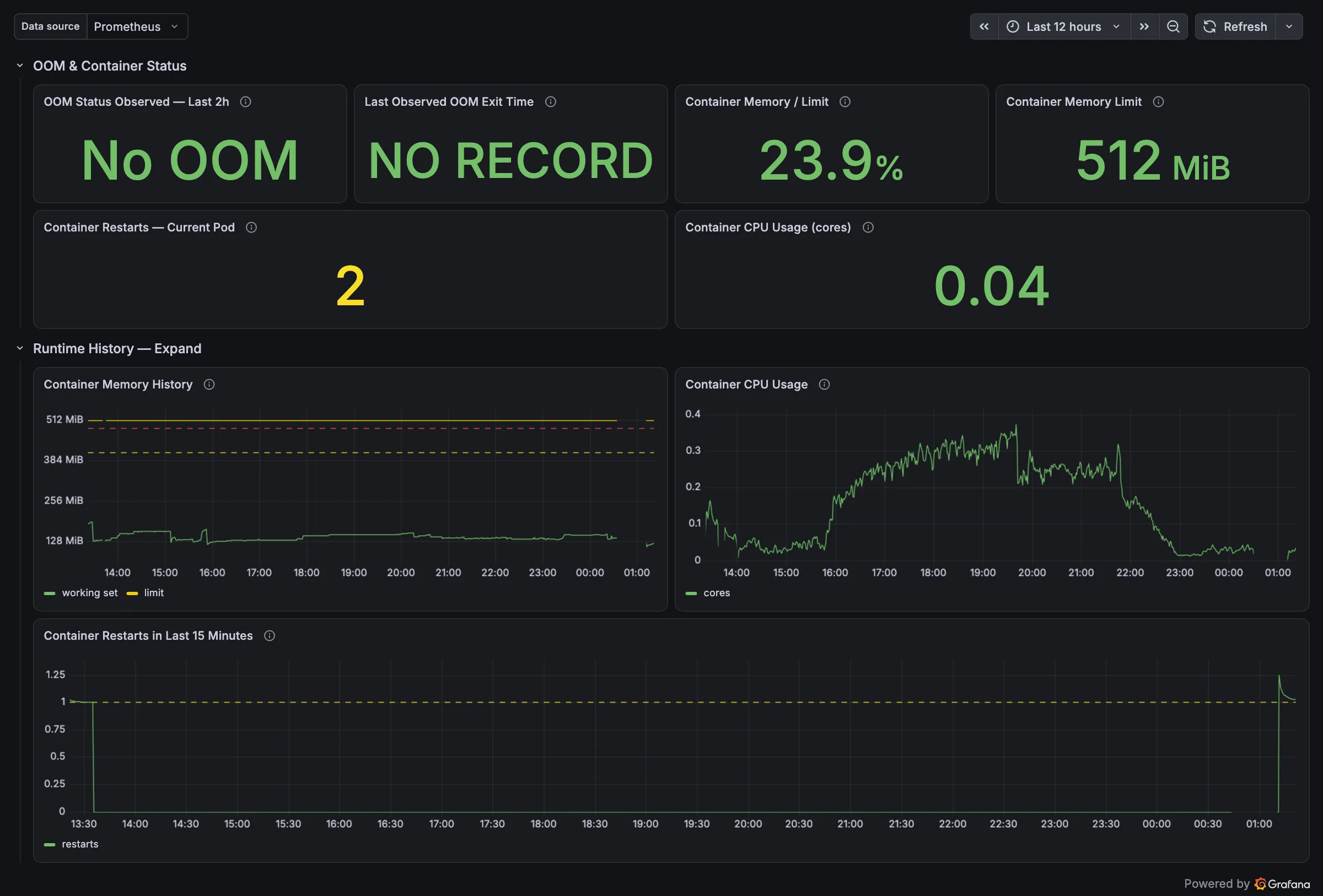Screen dimensions: 1323x896
Task: Click the 0.04 CPU cores value
Action: [x=992, y=285]
